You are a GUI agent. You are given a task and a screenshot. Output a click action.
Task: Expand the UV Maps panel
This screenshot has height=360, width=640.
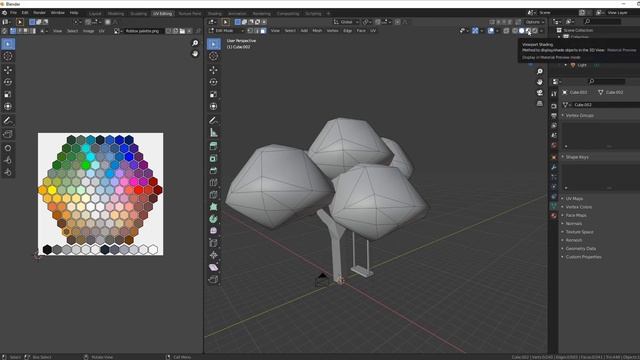tap(574, 199)
